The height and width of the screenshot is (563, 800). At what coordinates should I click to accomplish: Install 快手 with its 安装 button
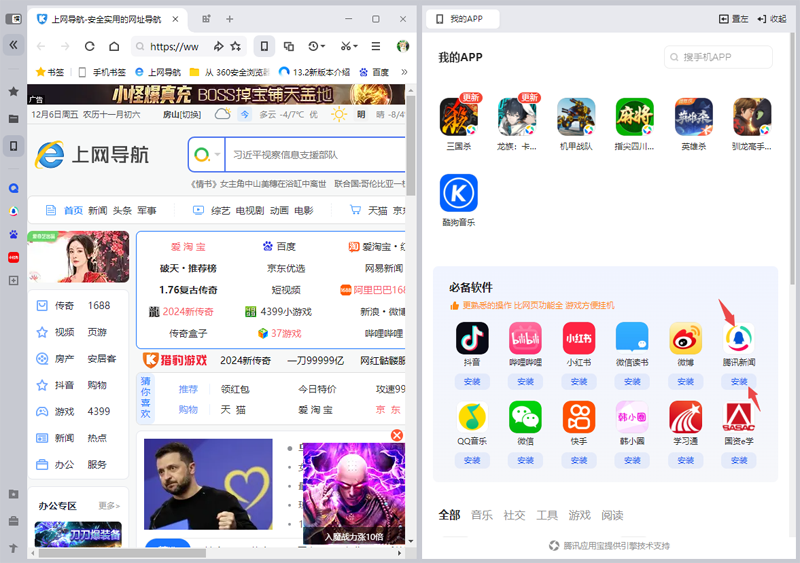579,460
